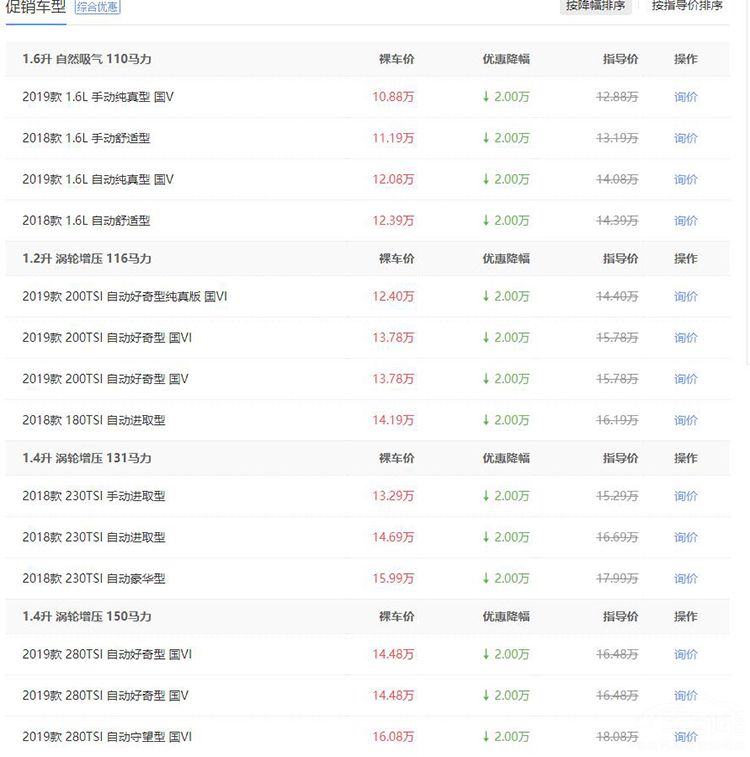The image size is (750, 757).
Task: Select model 2018款 230TSI 自动豪华型
Action: (x=94, y=579)
